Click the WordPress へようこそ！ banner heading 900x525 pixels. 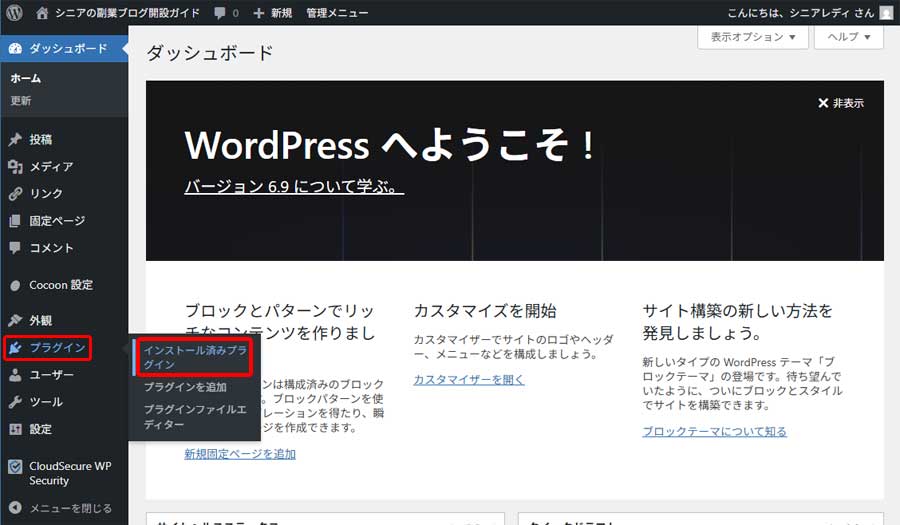coord(390,145)
